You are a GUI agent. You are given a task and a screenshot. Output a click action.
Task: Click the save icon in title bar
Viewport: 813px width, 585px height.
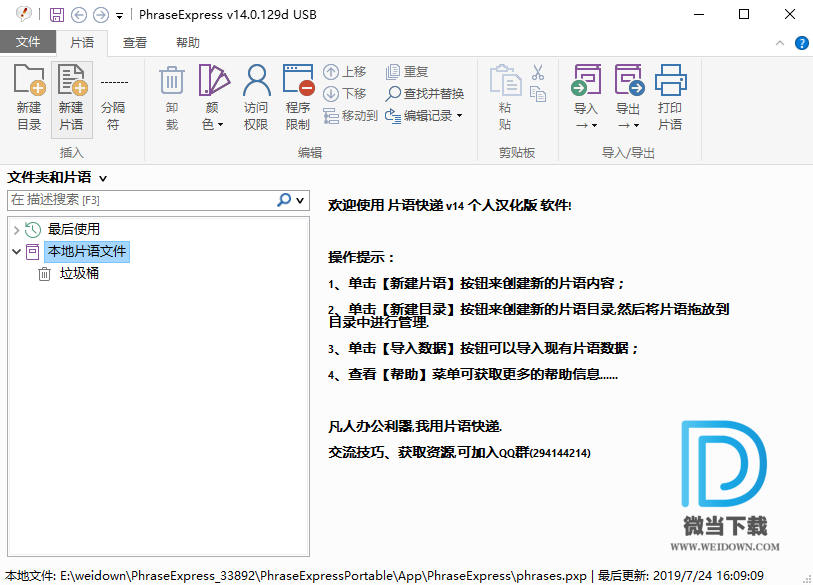[57, 15]
